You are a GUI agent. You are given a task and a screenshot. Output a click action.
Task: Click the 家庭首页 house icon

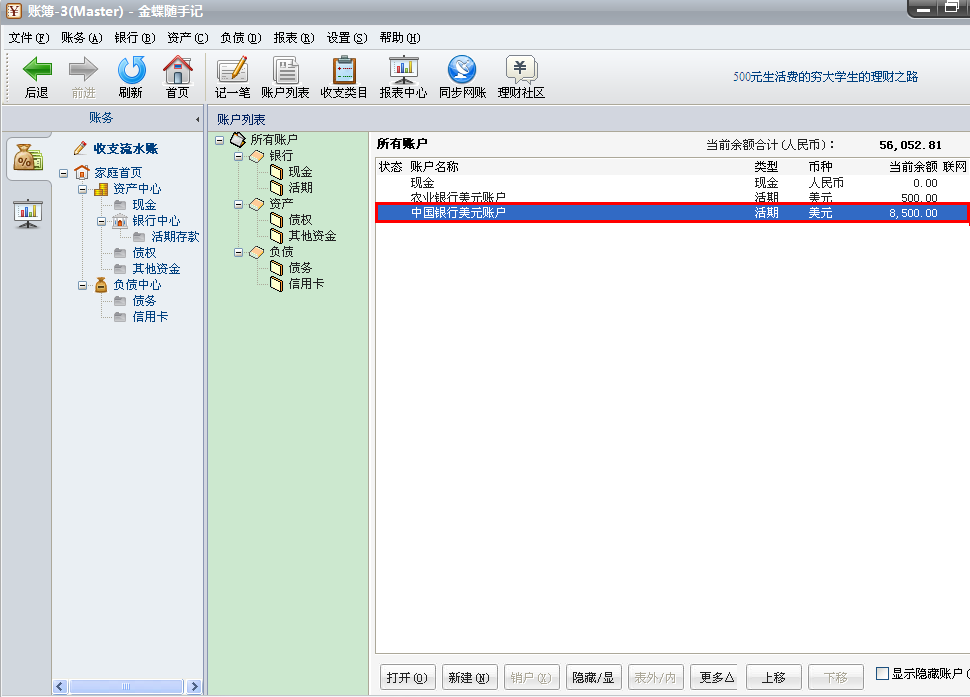point(82,172)
